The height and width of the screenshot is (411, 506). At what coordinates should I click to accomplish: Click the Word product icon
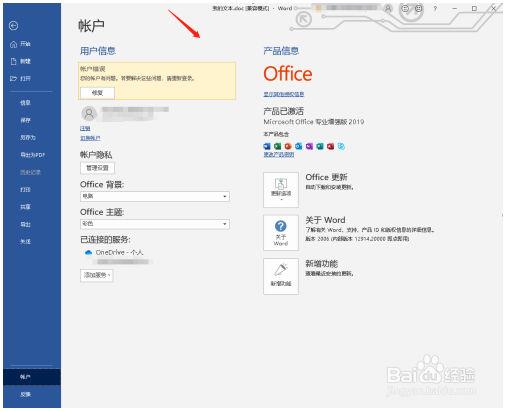[267, 146]
